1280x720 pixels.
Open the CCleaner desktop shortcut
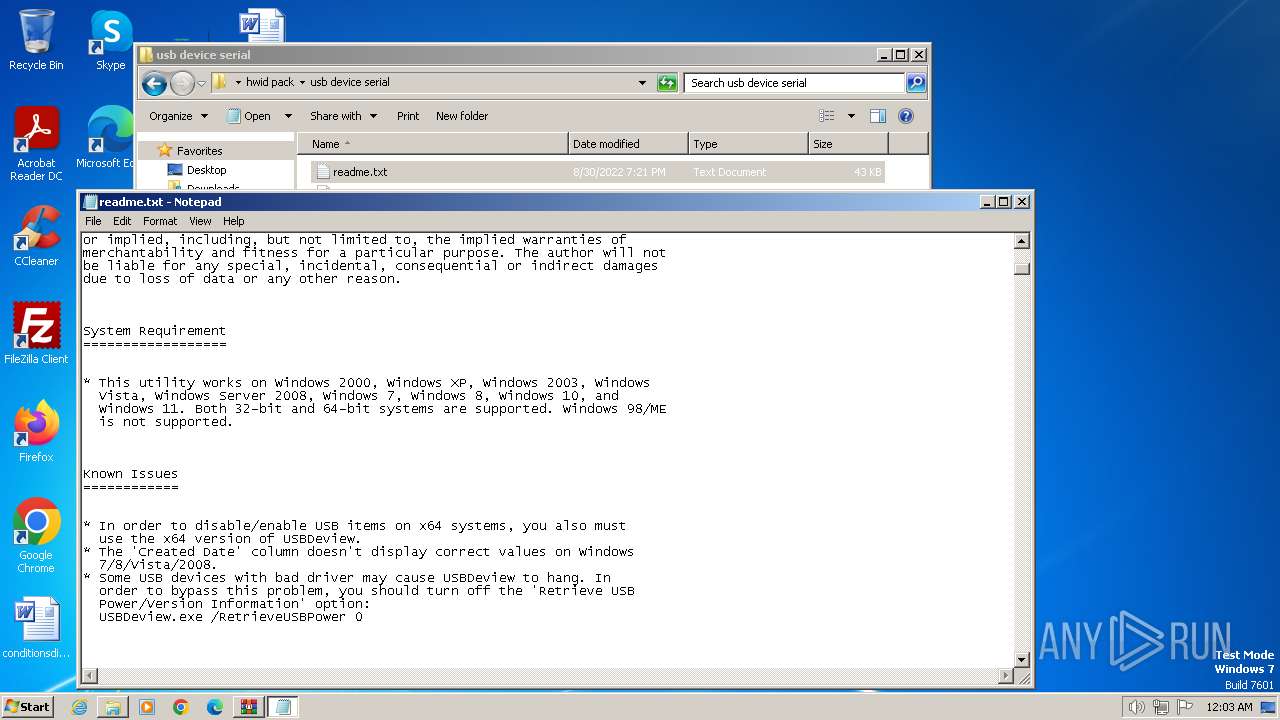(36, 236)
